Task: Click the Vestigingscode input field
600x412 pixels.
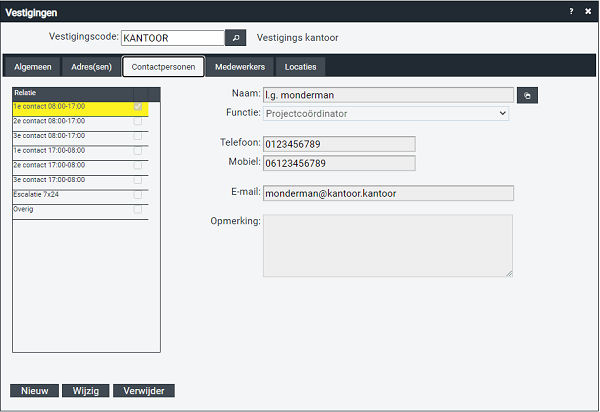Action: click(x=173, y=38)
